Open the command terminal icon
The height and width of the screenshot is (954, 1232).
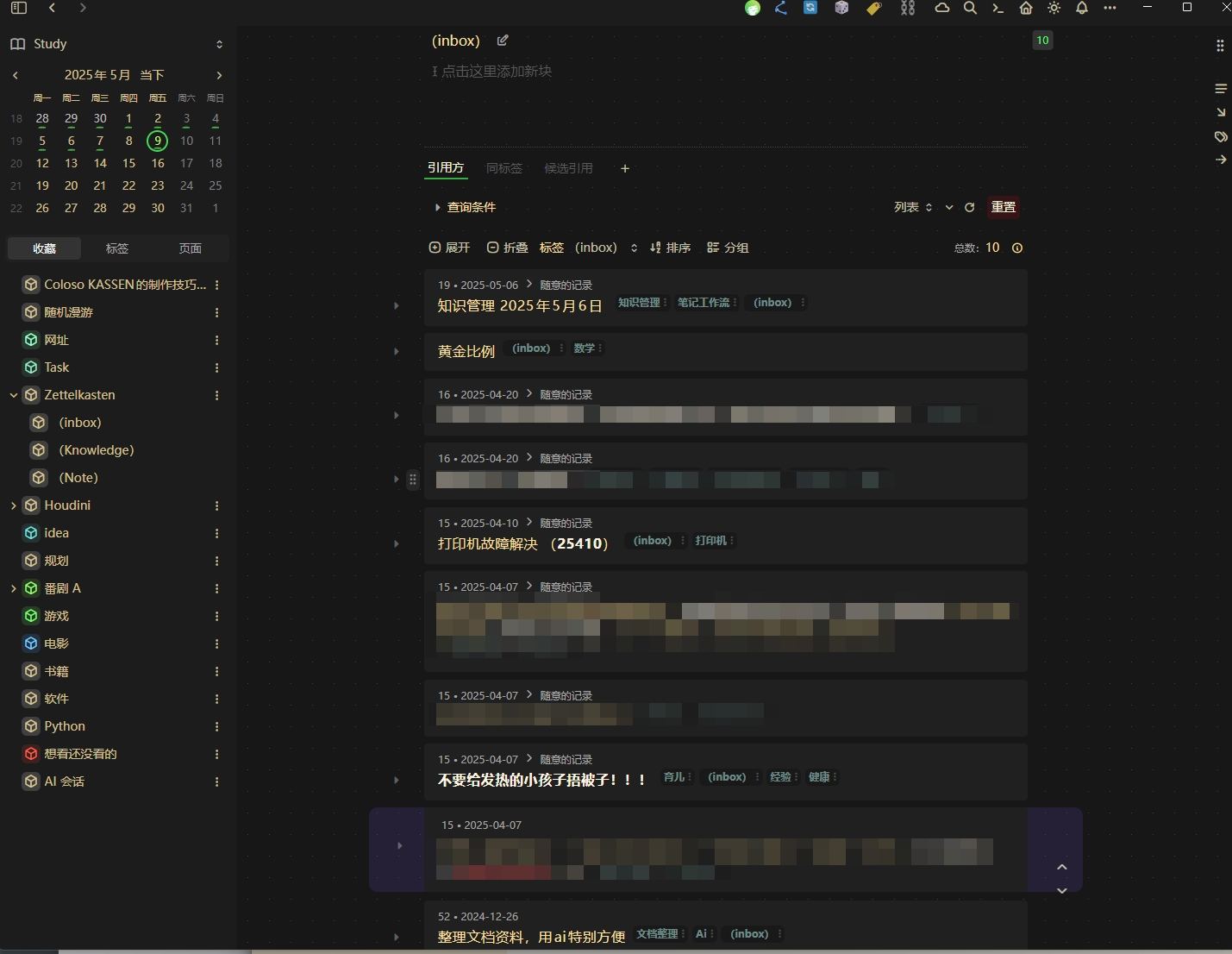click(x=997, y=8)
